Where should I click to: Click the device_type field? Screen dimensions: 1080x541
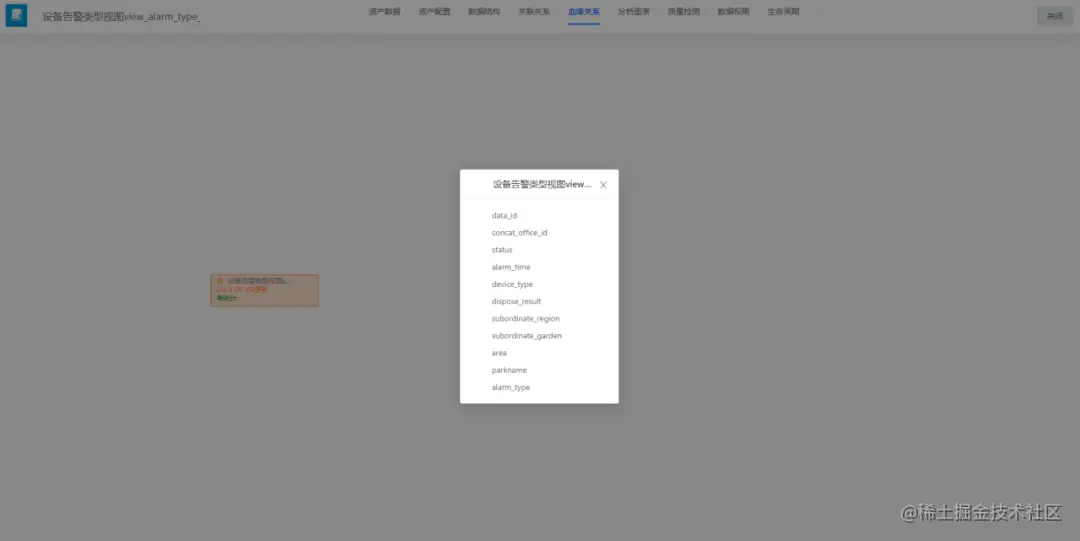click(512, 285)
